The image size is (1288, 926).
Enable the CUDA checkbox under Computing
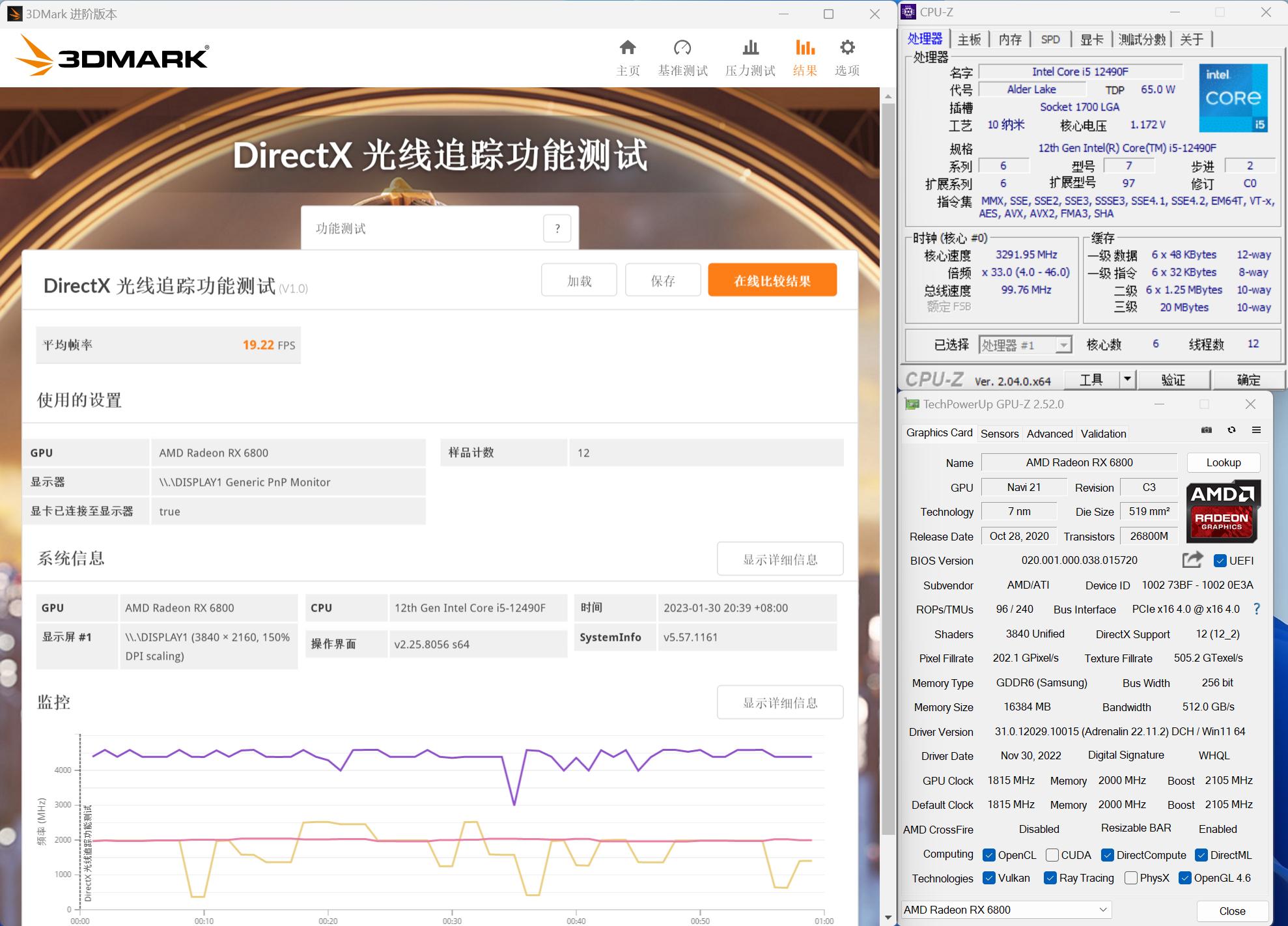[1052, 854]
